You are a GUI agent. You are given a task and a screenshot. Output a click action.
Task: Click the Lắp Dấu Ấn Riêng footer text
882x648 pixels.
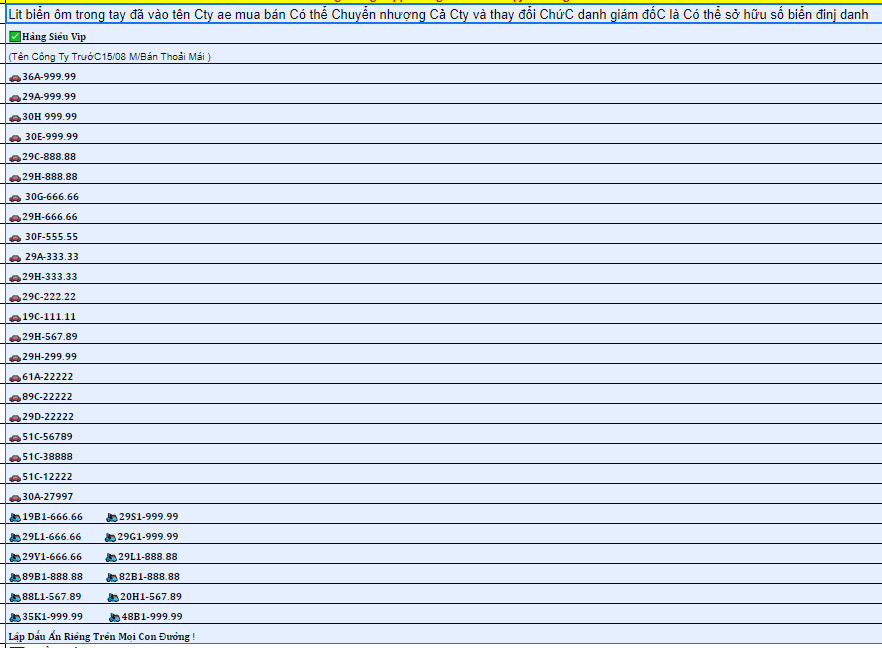click(101, 637)
